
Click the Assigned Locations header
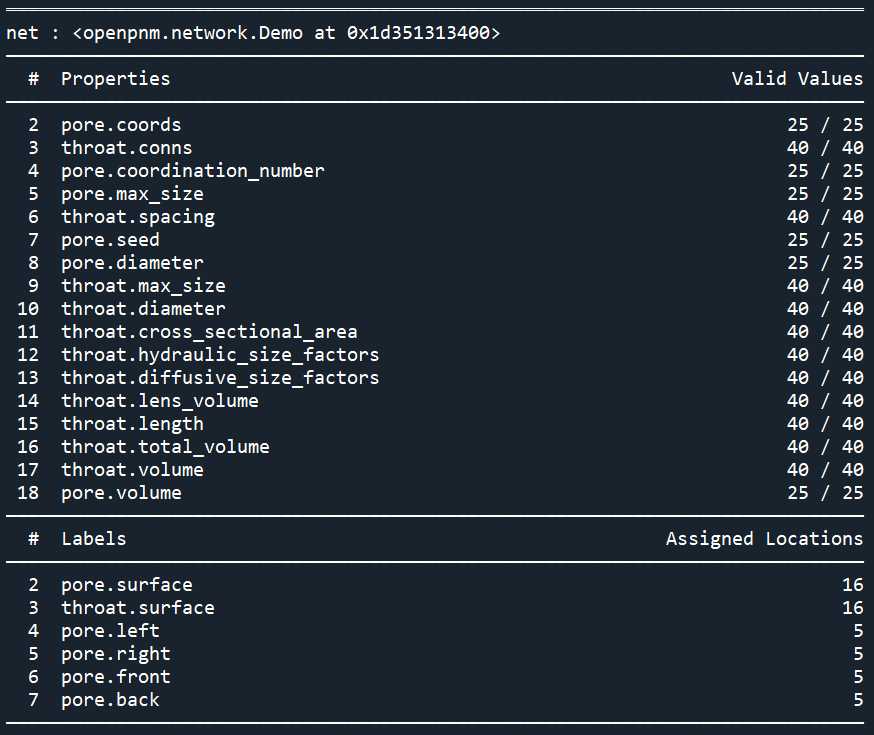coord(764,538)
